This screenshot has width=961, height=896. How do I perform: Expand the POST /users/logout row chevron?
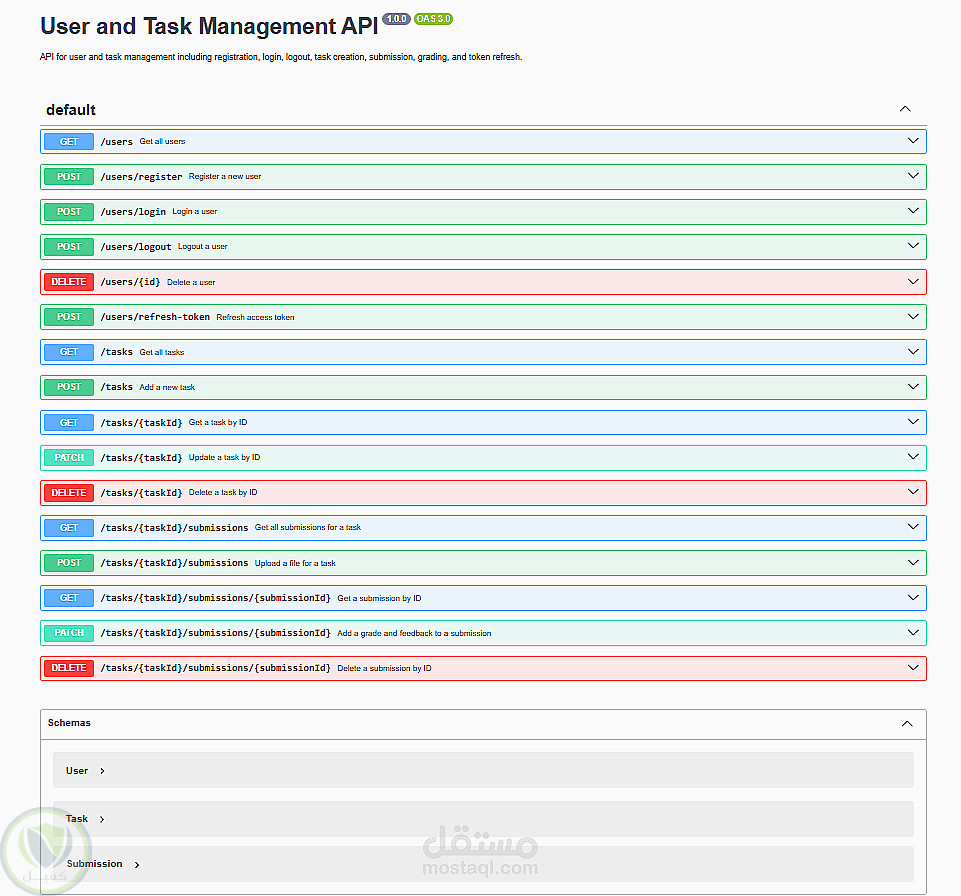point(913,246)
